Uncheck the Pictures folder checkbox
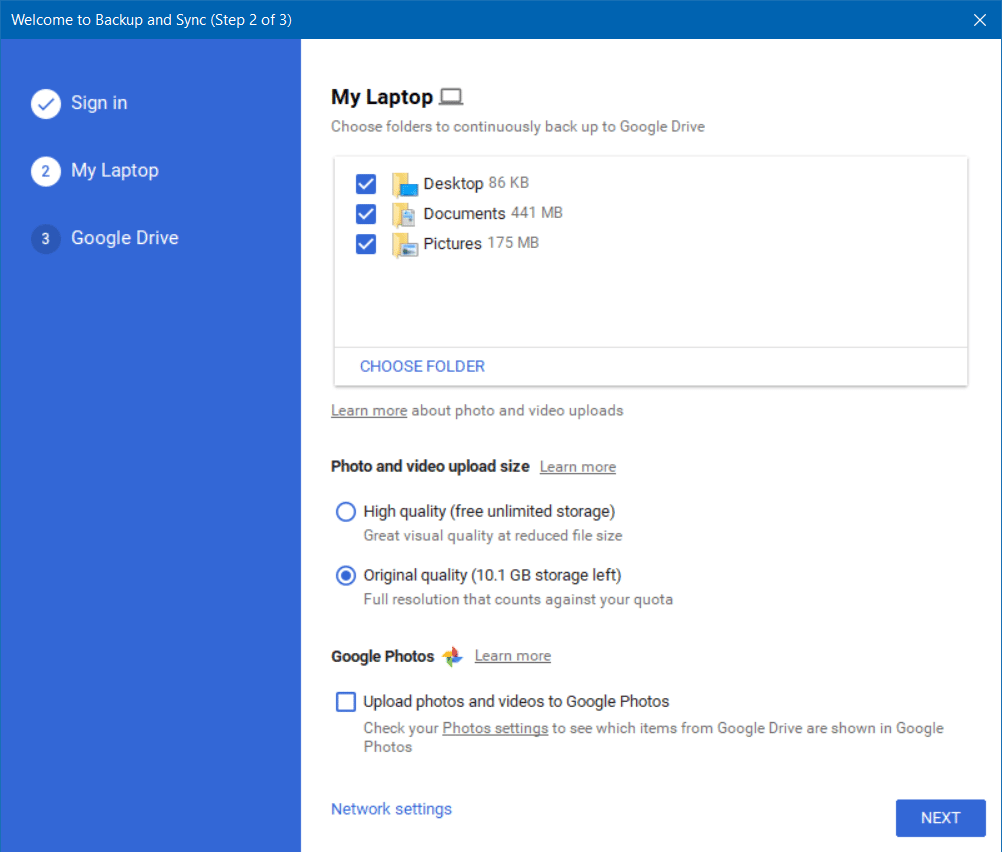 coord(366,244)
